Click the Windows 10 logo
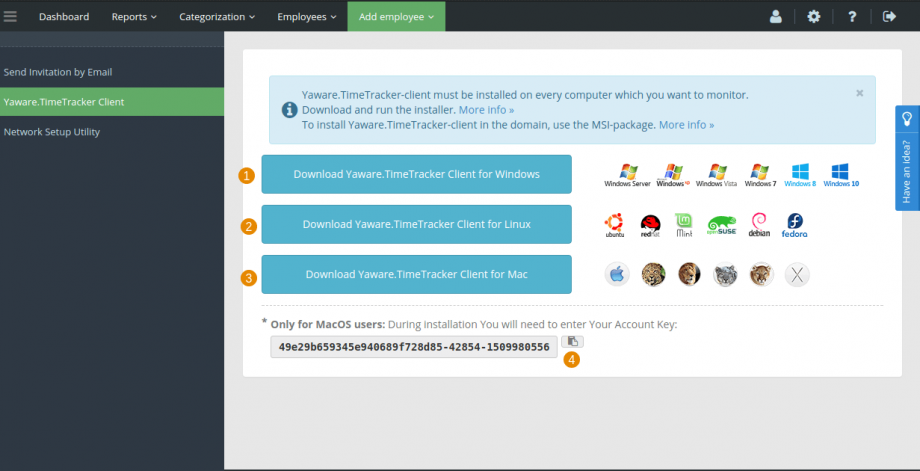 coord(841,175)
